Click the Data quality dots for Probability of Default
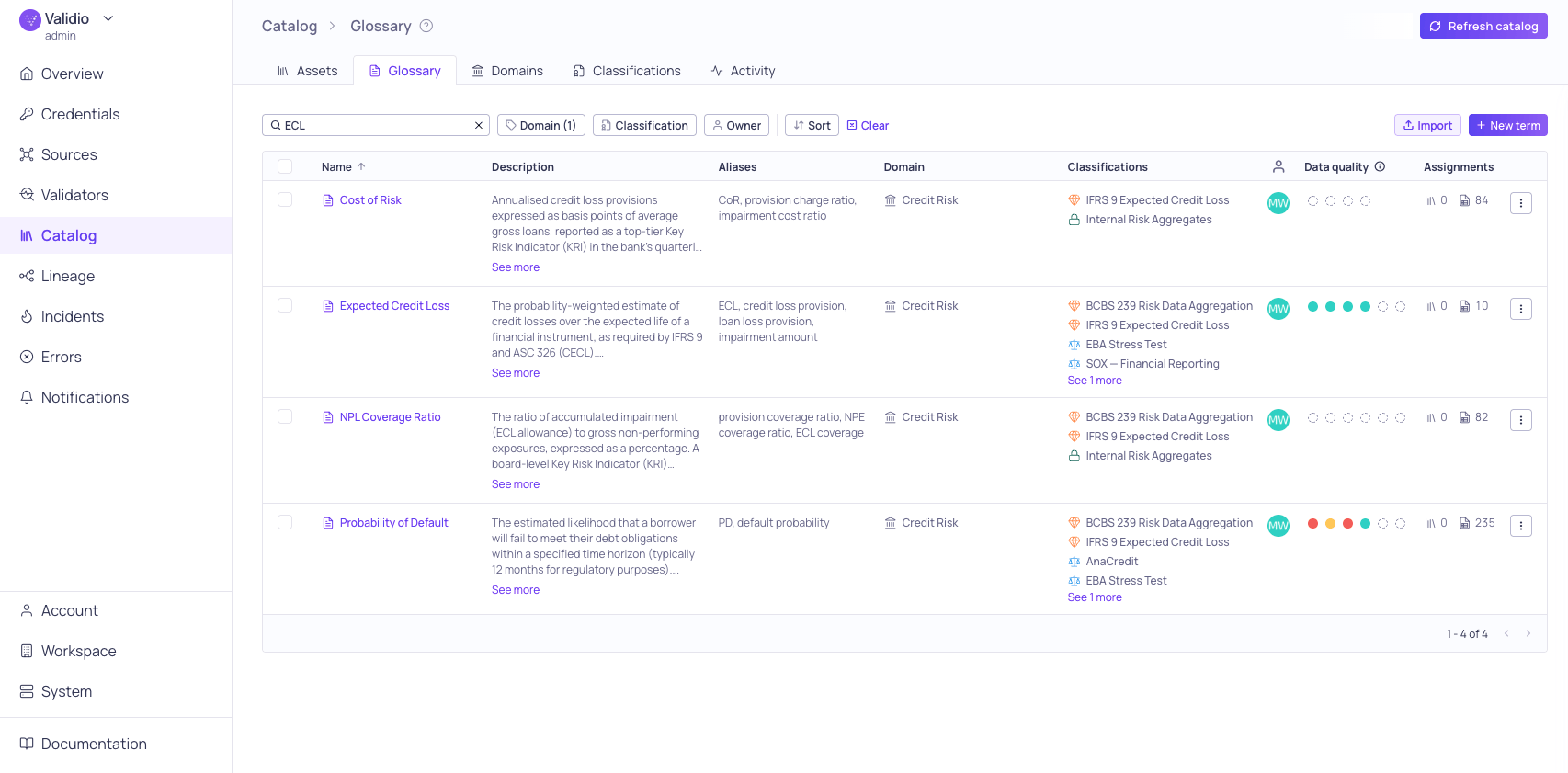Viewport: 1568px width, 773px height. [1357, 523]
